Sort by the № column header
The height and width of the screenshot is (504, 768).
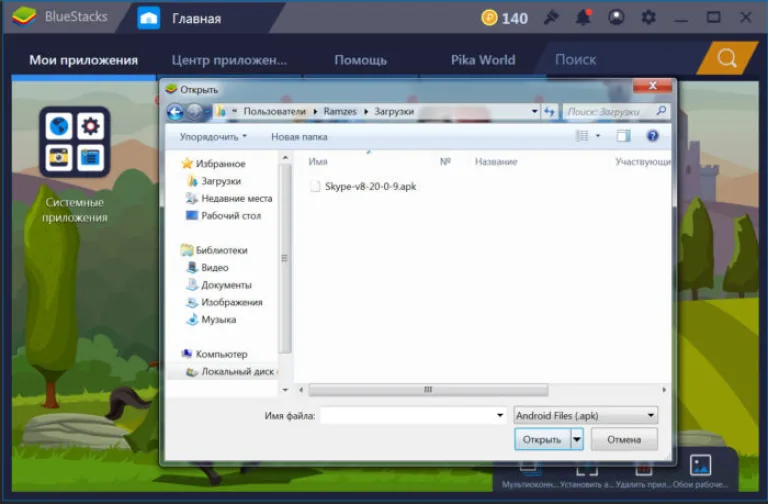click(445, 161)
